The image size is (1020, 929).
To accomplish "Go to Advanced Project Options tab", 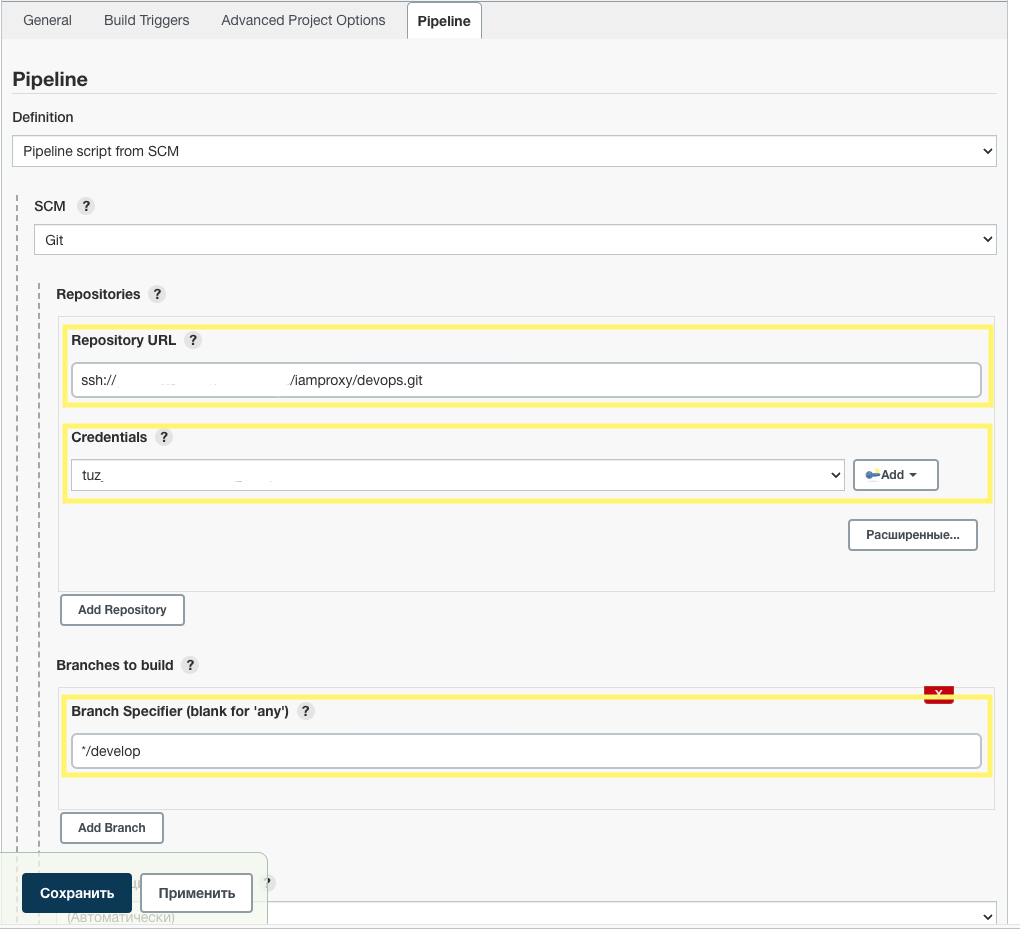I will (303, 20).
